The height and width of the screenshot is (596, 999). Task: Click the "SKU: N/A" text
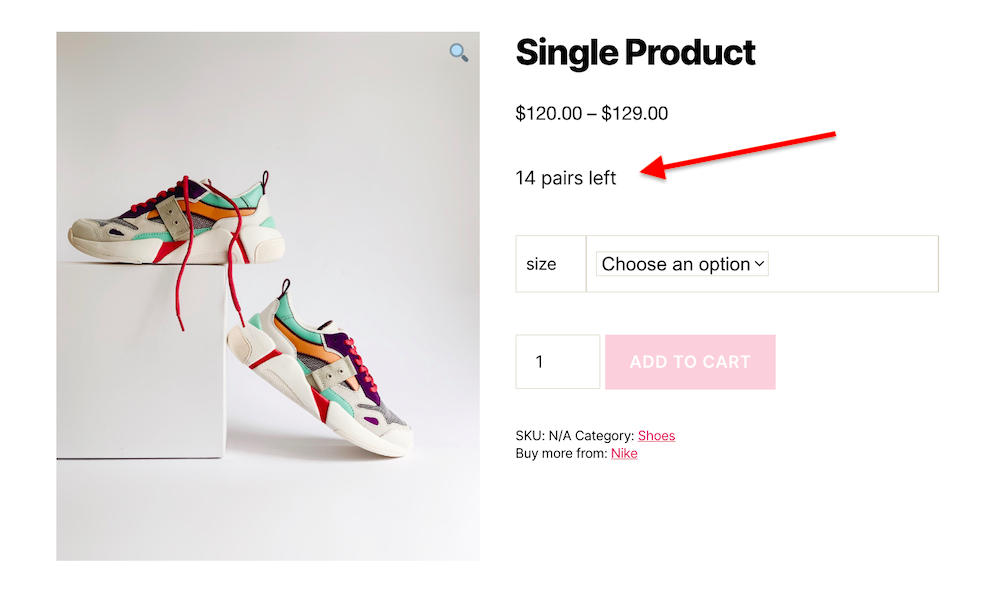tap(543, 436)
